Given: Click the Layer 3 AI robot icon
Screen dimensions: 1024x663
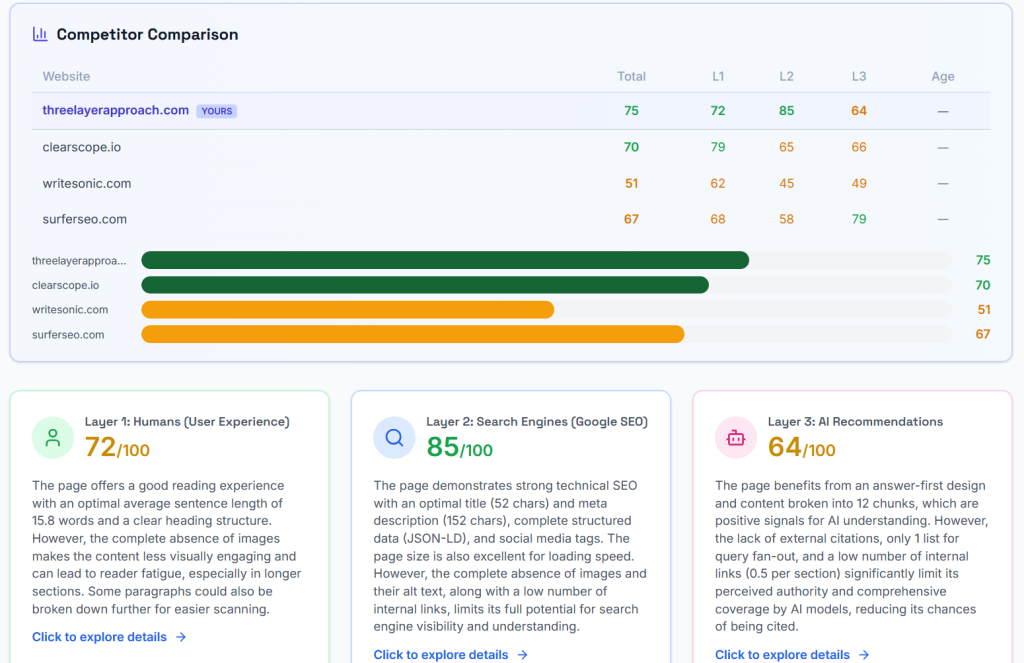Looking at the screenshot, I should [x=736, y=438].
